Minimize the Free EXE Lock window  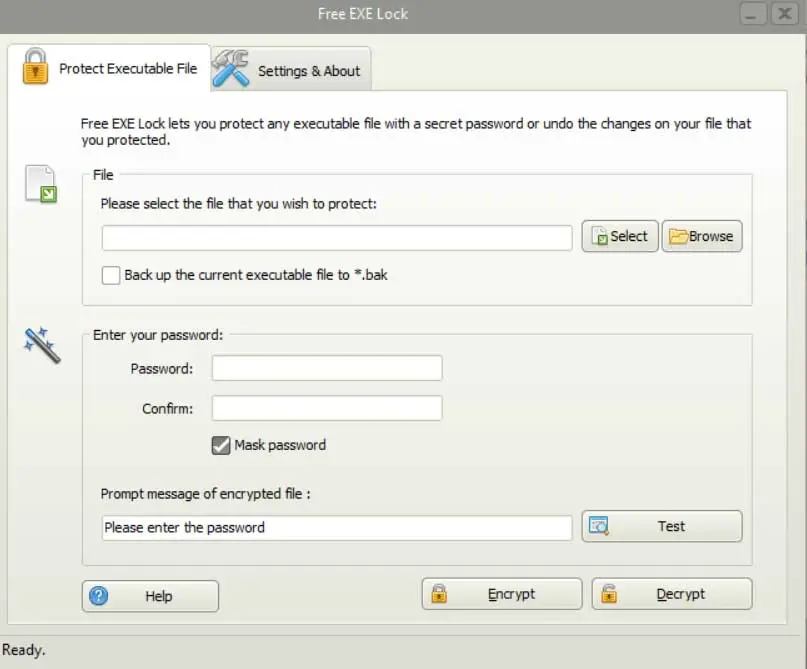tap(752, 14)
